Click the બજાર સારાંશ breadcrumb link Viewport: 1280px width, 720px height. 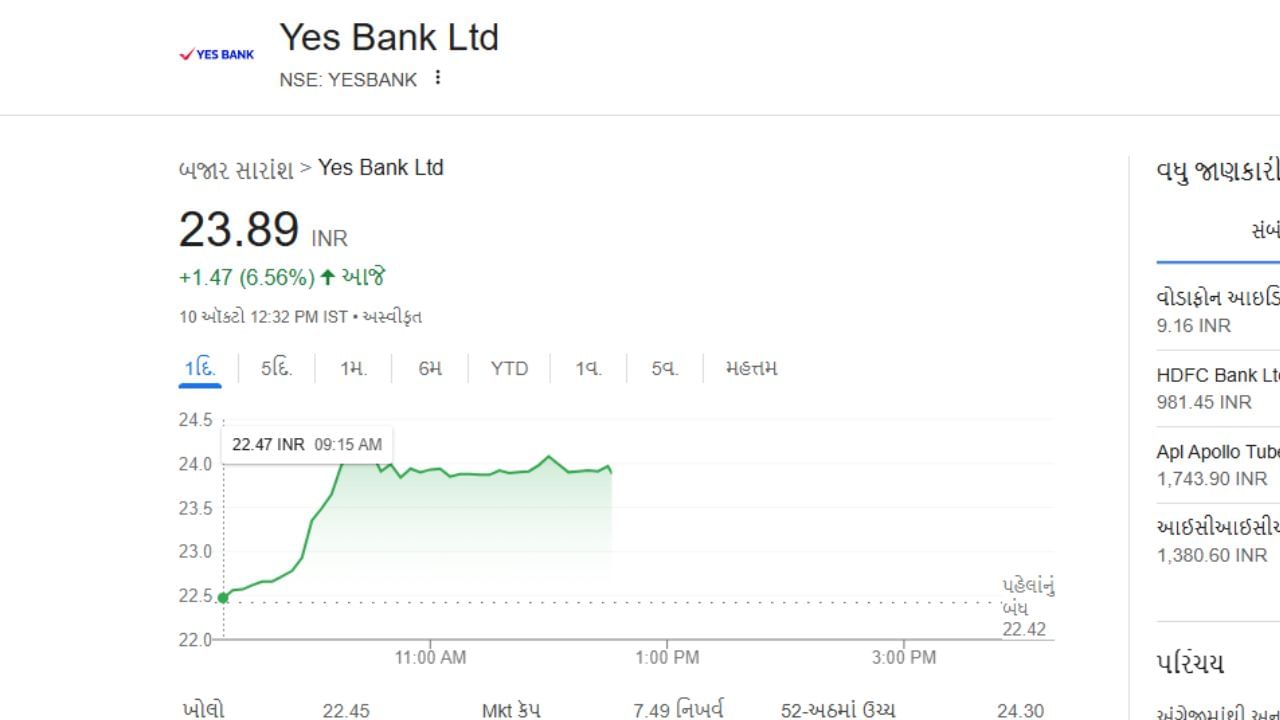click(236, 169)
